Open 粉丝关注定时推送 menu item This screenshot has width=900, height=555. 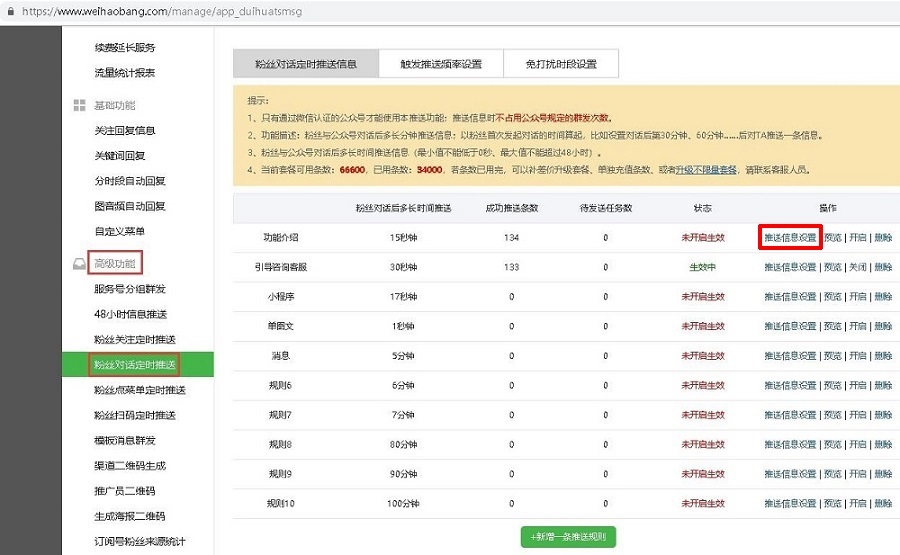pos(135,339)
